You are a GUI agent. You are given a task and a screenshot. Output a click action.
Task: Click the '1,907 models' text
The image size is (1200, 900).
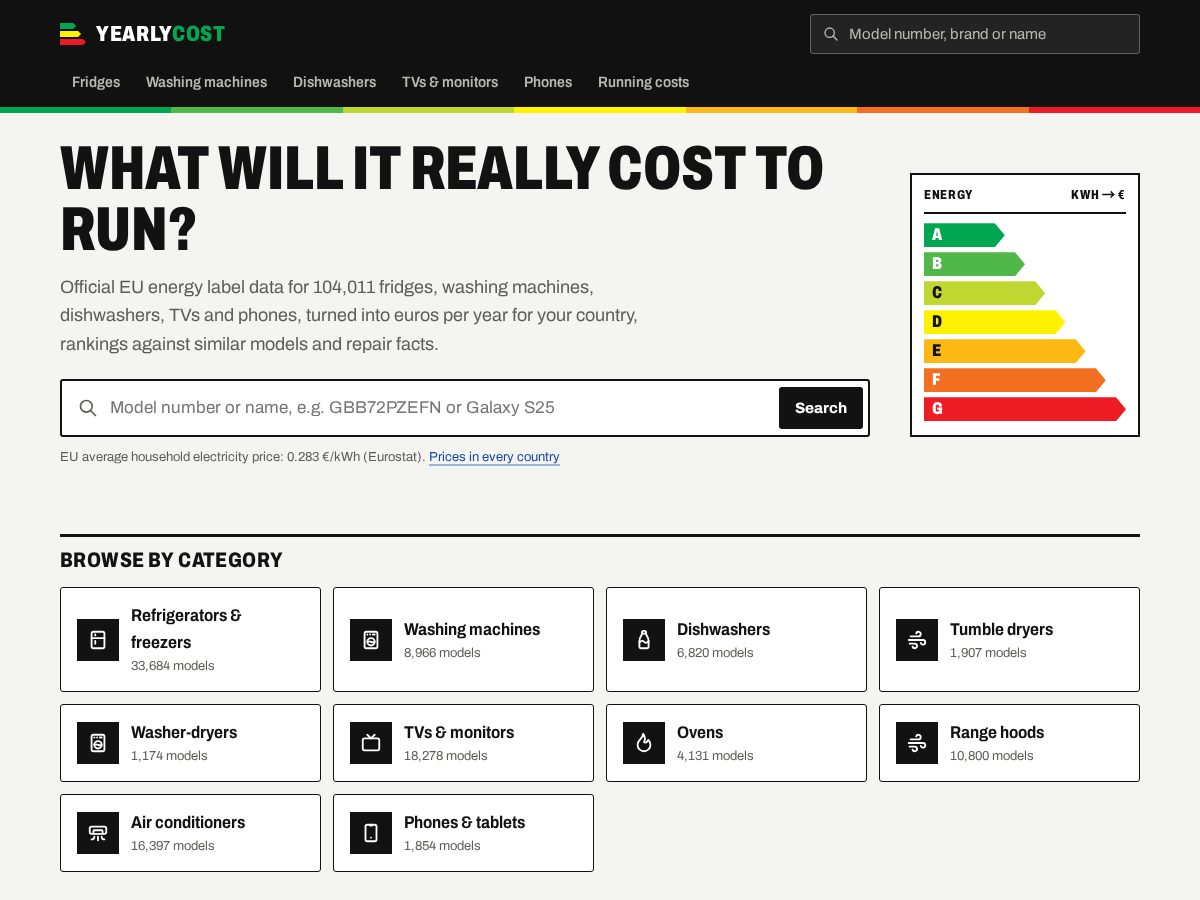pos(988,653)
